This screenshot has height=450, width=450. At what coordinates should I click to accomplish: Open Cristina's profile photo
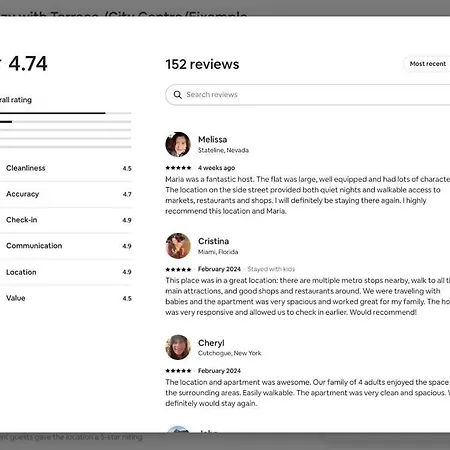(178, 246)
